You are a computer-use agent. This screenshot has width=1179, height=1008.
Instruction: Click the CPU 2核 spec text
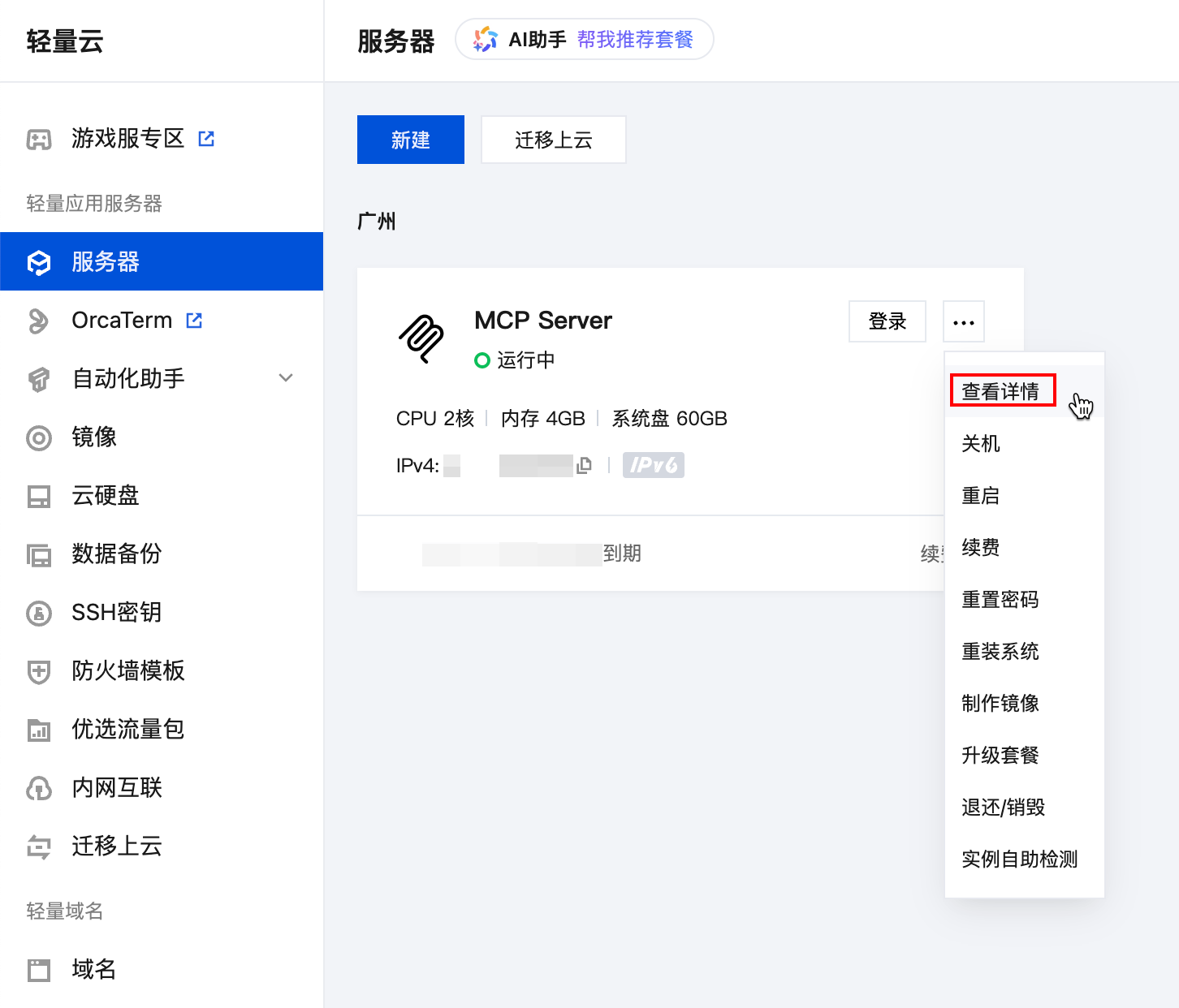coord(435,419)
